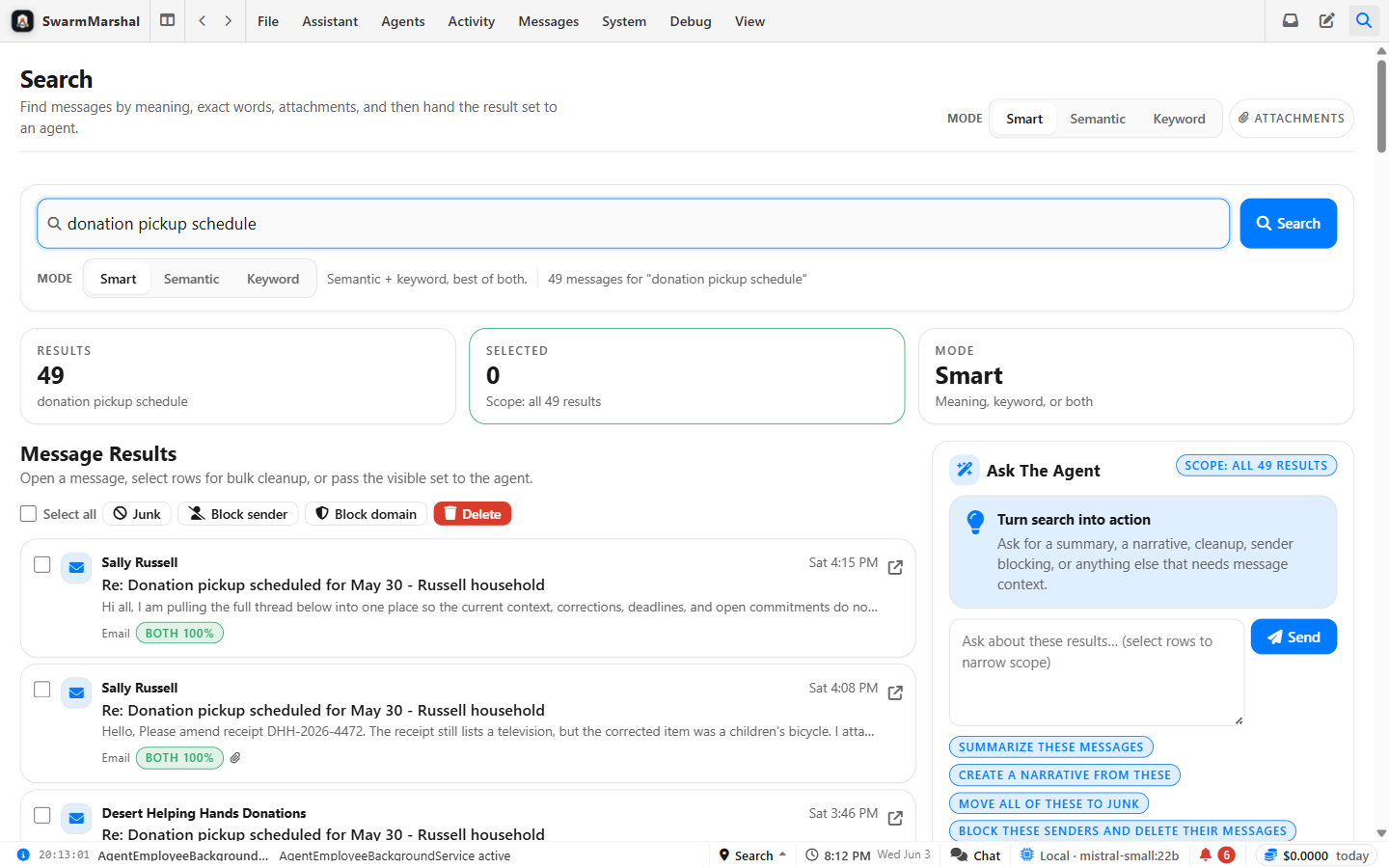Open the System menu

click(624, 21)
